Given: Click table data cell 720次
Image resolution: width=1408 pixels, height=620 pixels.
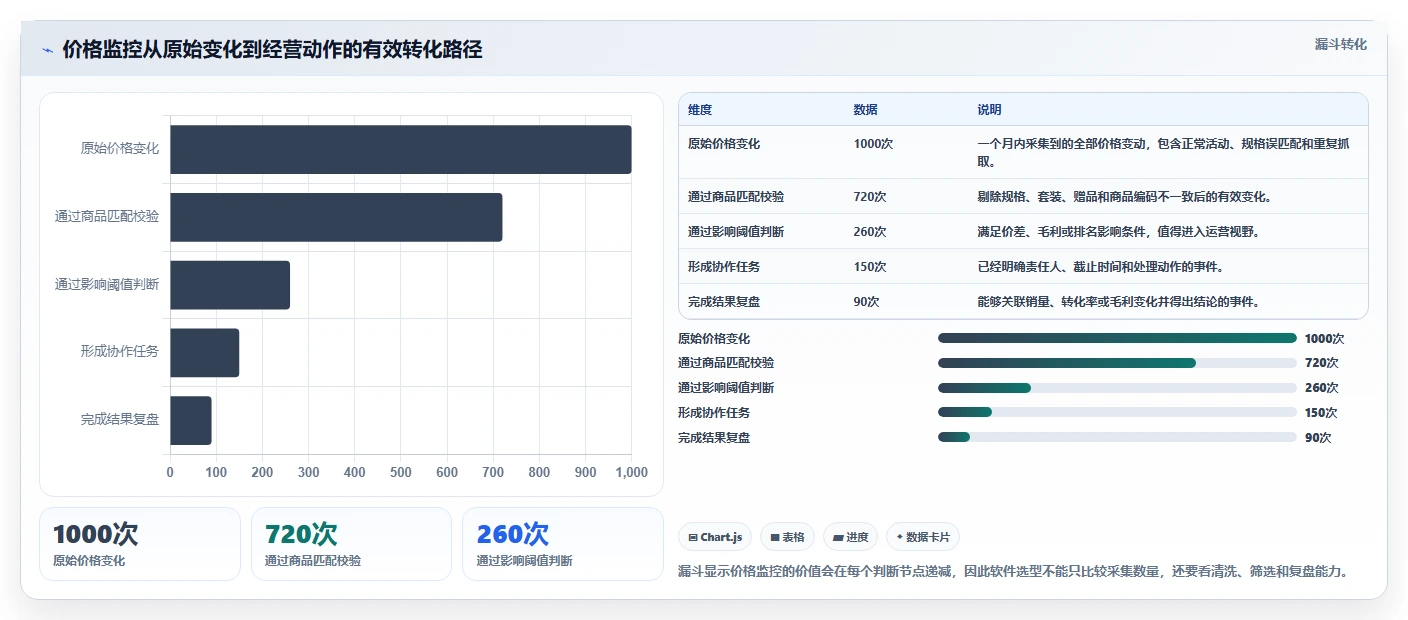Looking at the screenshot, I should point(870,197).
